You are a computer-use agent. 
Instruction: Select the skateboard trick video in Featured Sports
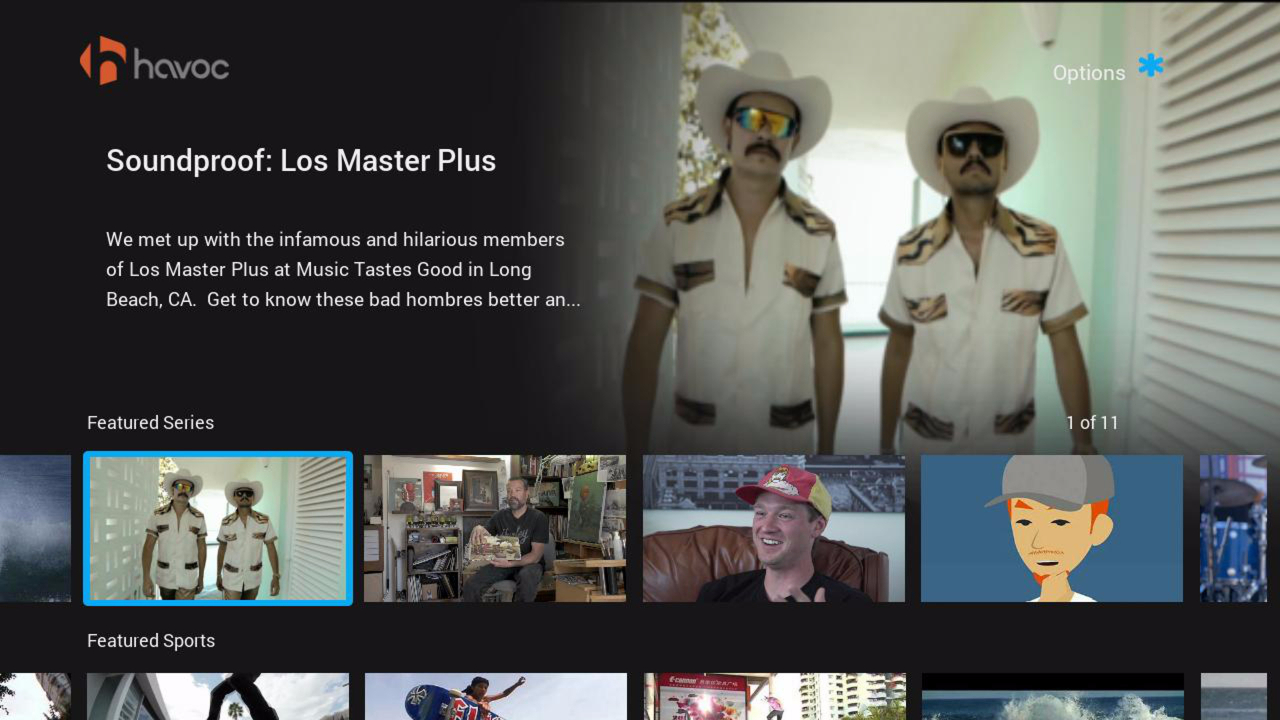pos(494,697)
